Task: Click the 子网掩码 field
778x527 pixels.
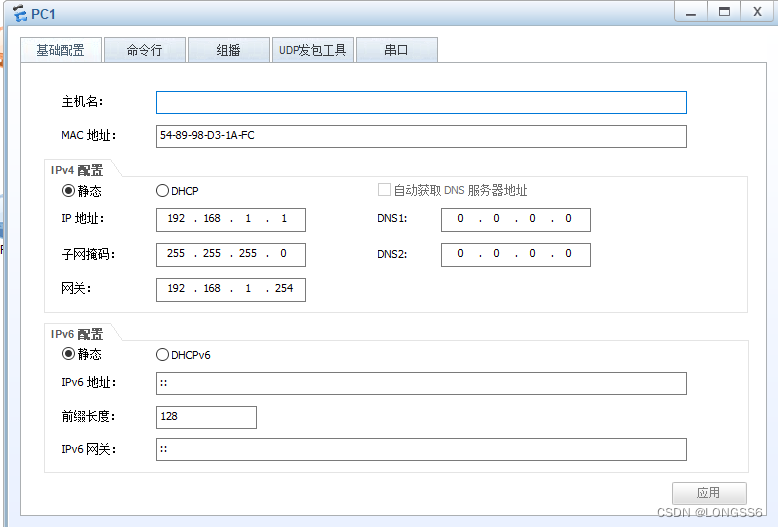Action: pyautogui.click(x=231, y=254)
